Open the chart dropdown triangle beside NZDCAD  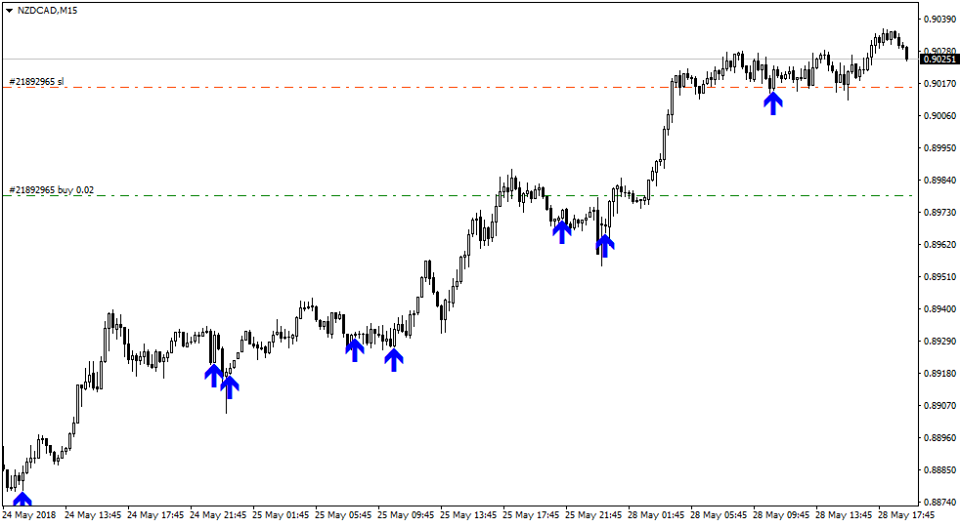click(9, 10)
